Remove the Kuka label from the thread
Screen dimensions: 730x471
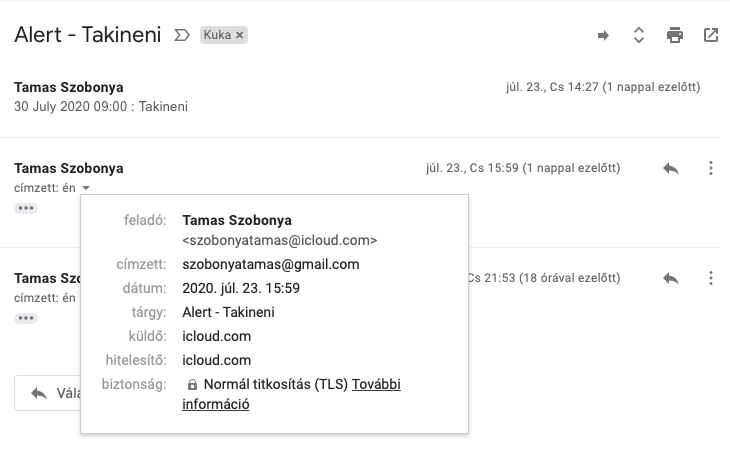[x=240, y=35]
